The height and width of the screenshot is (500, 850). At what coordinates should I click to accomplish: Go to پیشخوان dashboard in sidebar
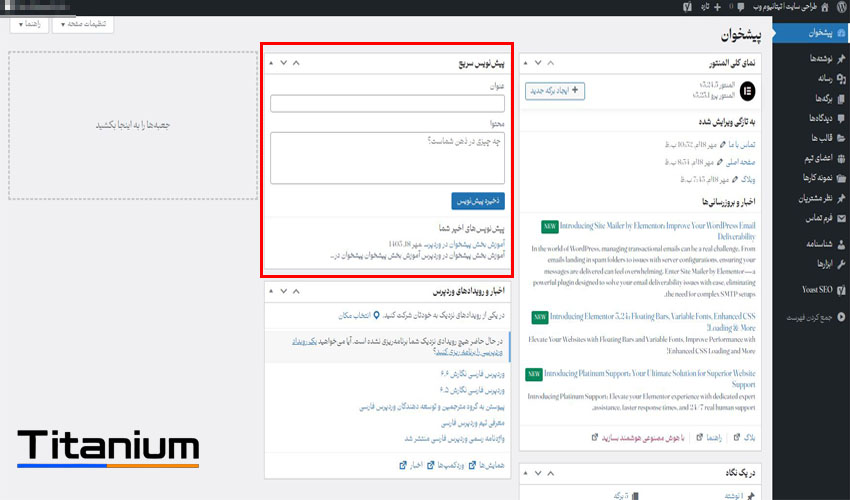(x=811, y=33)
